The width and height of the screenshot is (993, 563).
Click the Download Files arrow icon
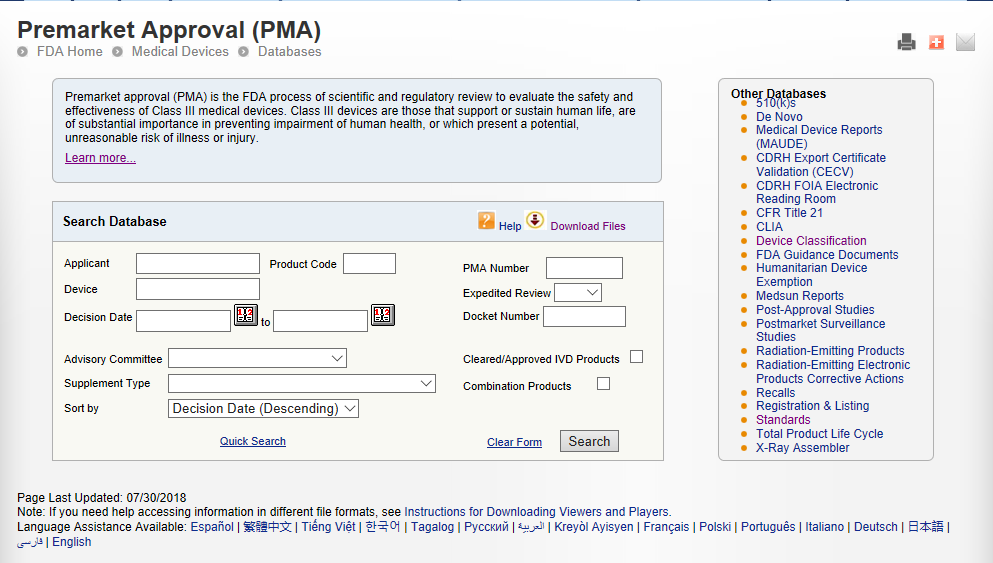pyautogui.click(x=535, y=220)
